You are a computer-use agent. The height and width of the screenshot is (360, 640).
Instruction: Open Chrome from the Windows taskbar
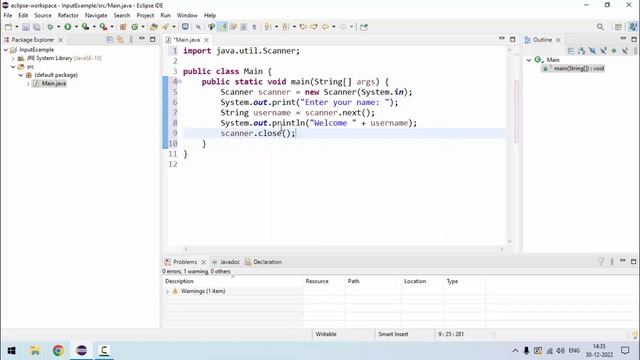(58, 351)
